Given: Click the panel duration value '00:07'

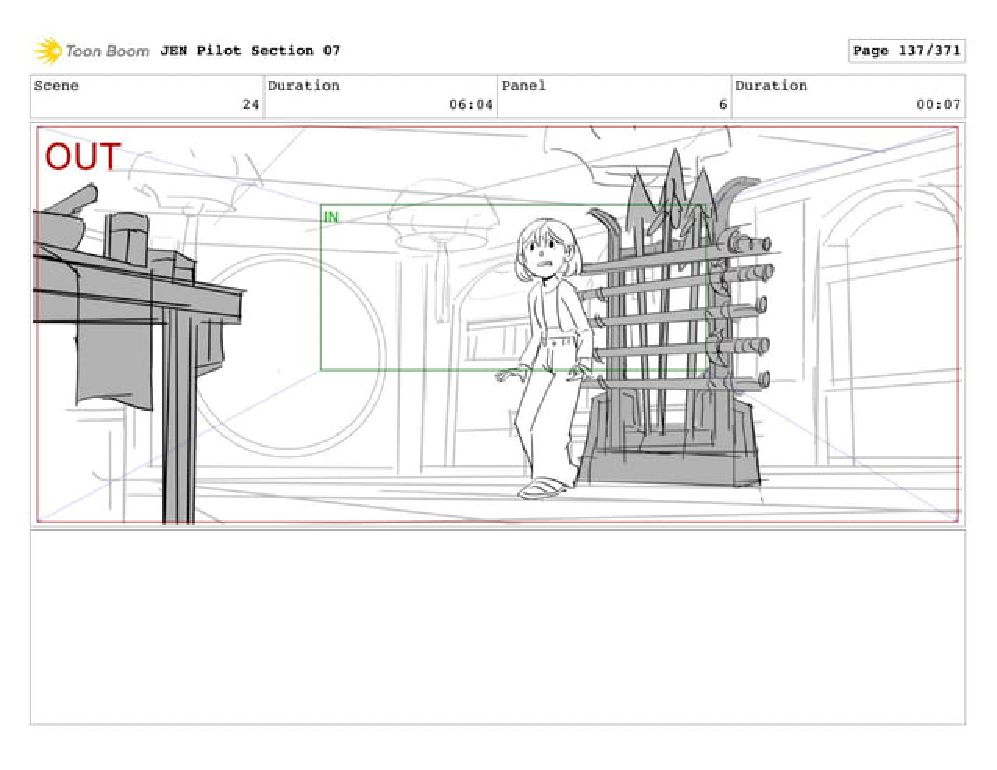Looking at the screenshot, I should (x=938, y=104).
